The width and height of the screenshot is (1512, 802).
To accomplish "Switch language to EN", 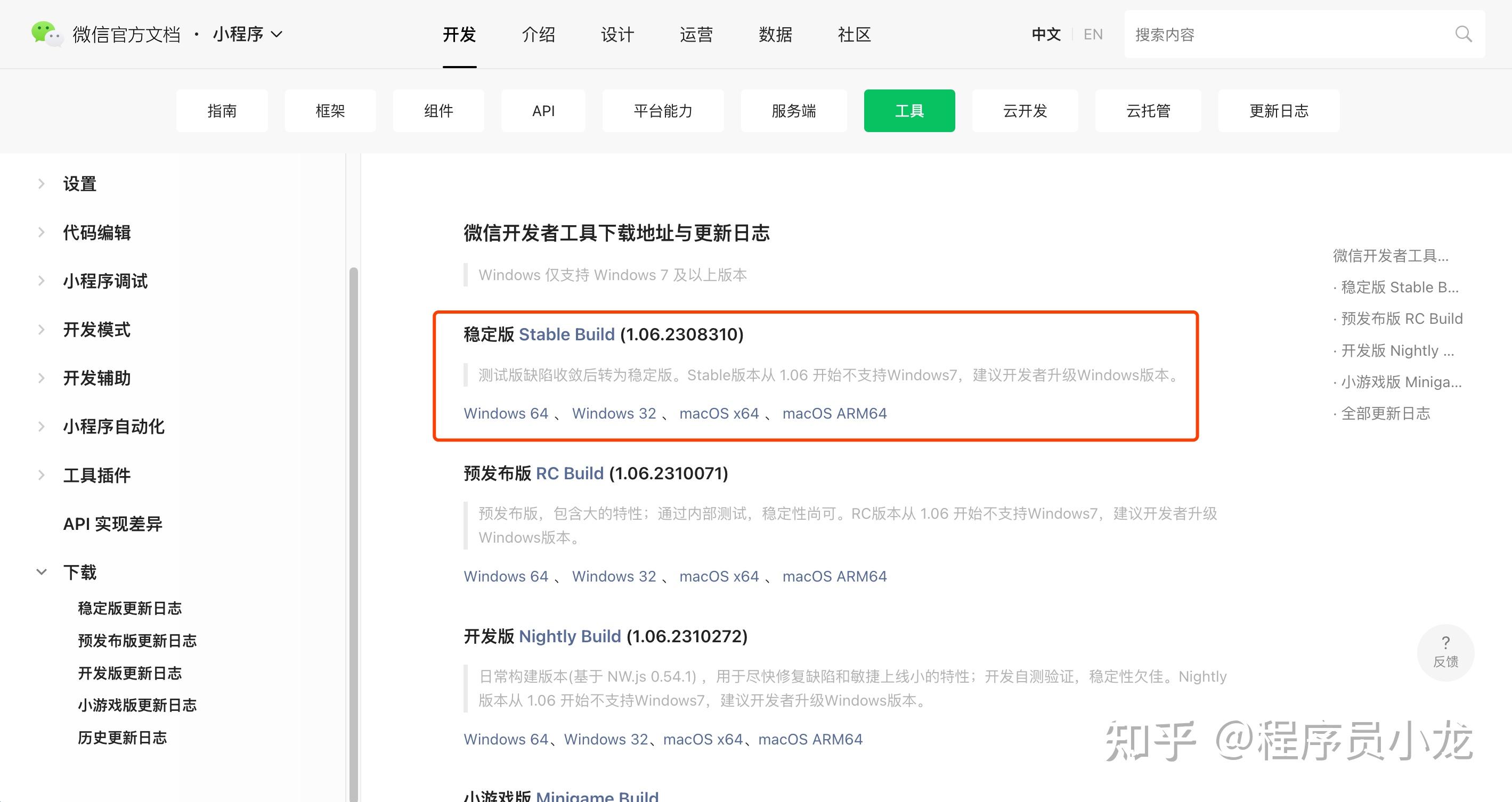I will point(1092,34).
